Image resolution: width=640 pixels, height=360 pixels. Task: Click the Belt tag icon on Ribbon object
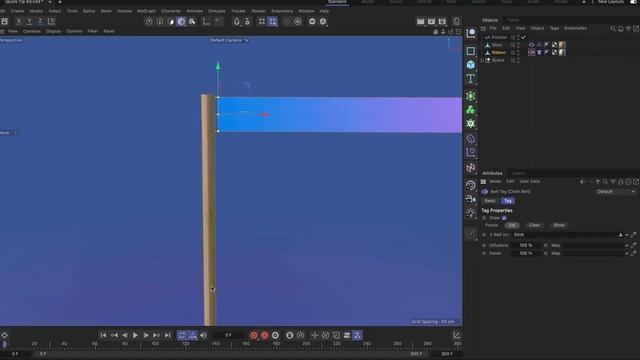[x=531, y=52]
